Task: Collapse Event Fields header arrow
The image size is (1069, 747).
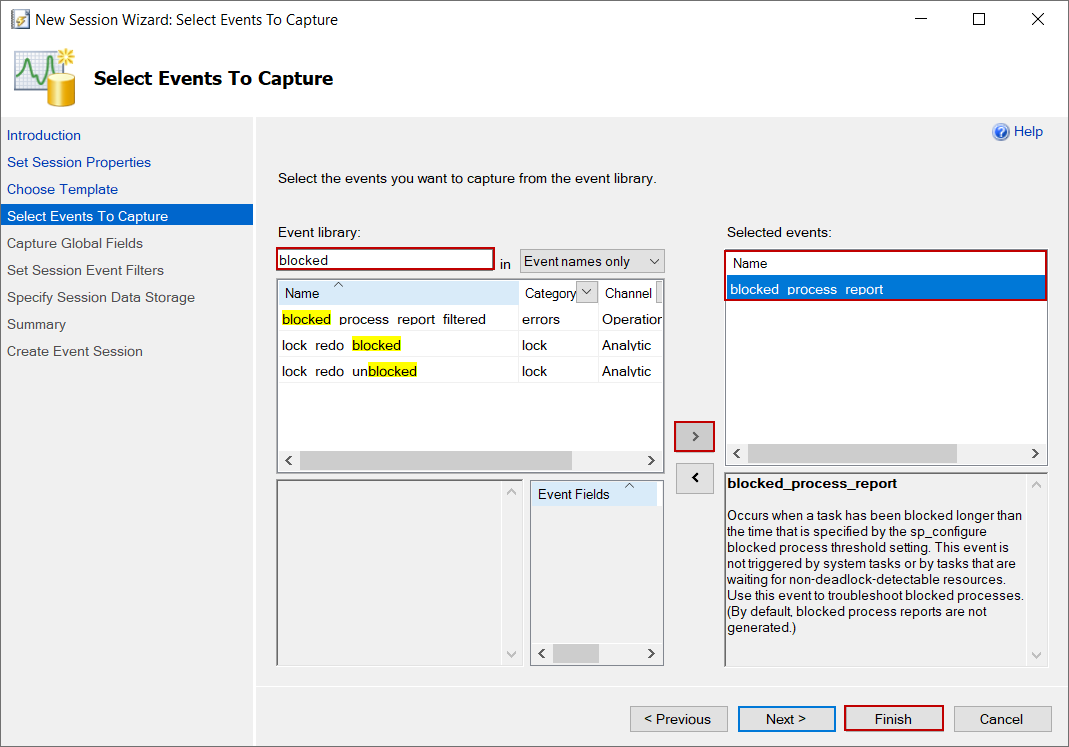Action: click(x=629, y=486)
